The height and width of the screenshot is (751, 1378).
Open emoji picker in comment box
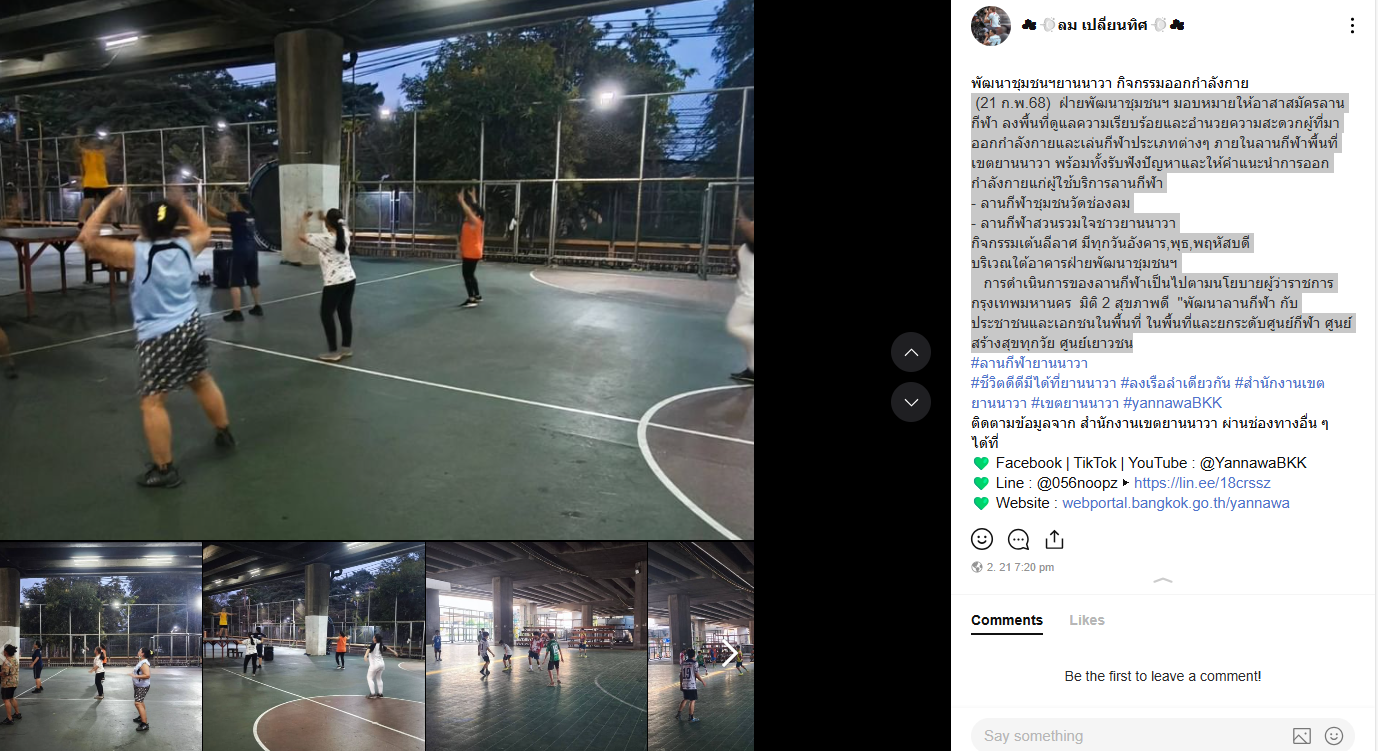(x=1334, y=736)
